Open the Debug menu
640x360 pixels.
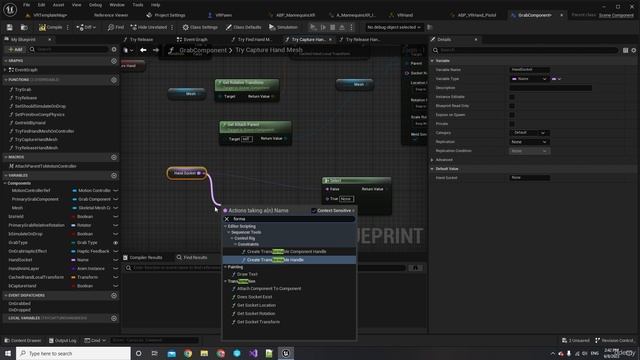click(x=95, y=5)
